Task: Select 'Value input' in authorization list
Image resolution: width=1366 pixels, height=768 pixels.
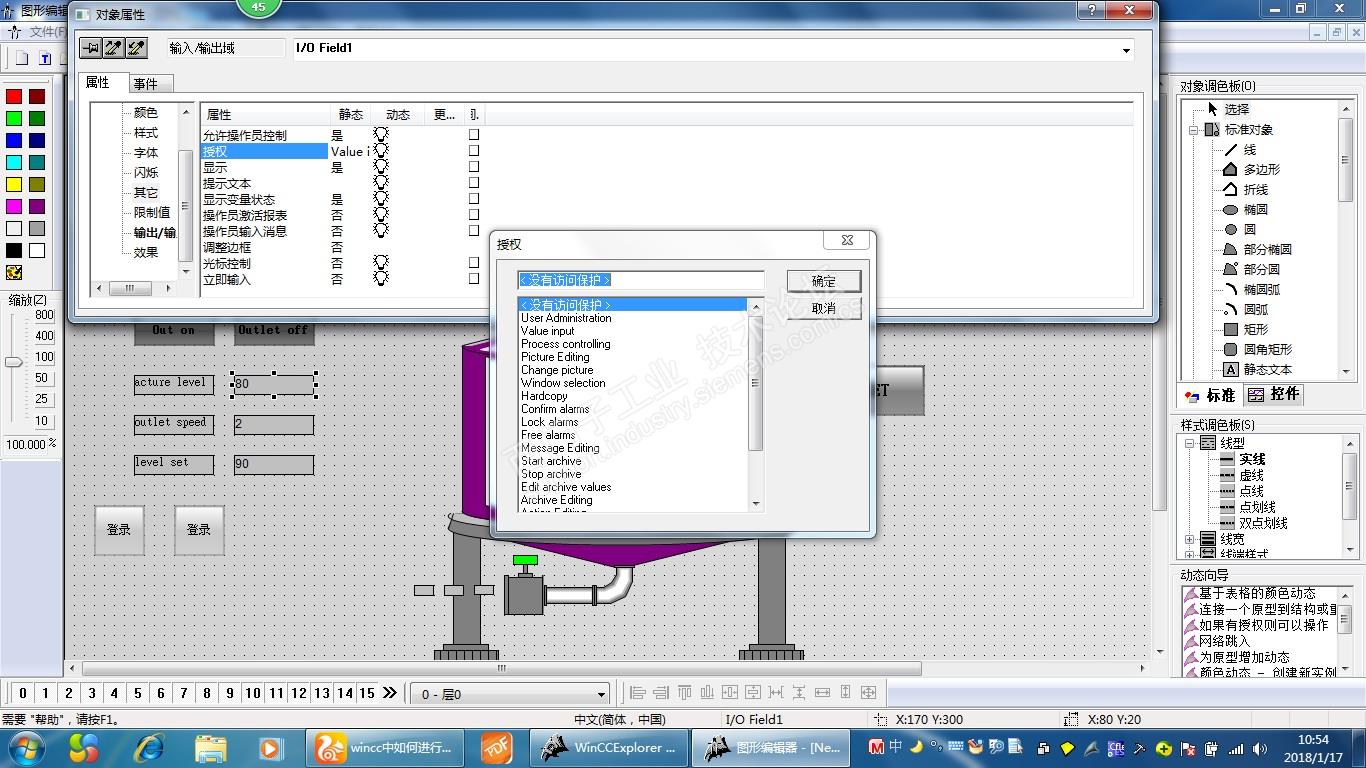Action: tap(547, 331)
